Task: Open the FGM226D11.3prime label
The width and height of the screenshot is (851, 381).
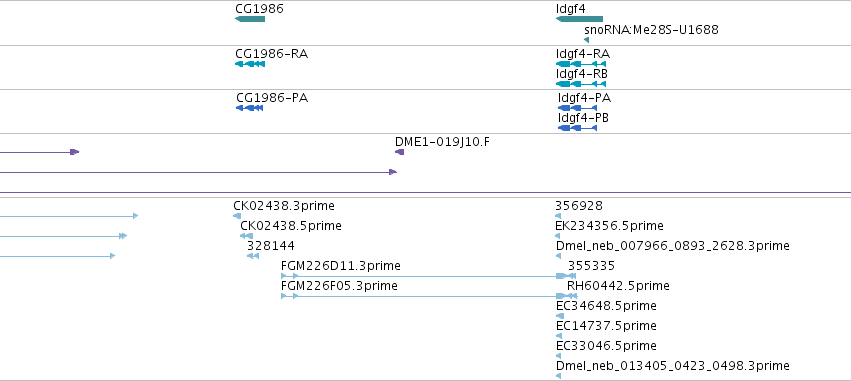Action: (x=341, y=266)
